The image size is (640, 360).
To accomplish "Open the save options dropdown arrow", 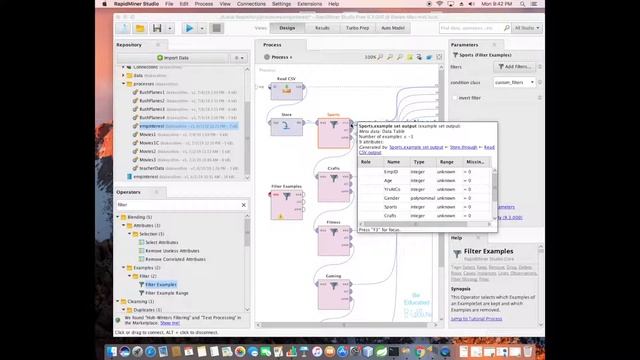I will coord(169,29).
